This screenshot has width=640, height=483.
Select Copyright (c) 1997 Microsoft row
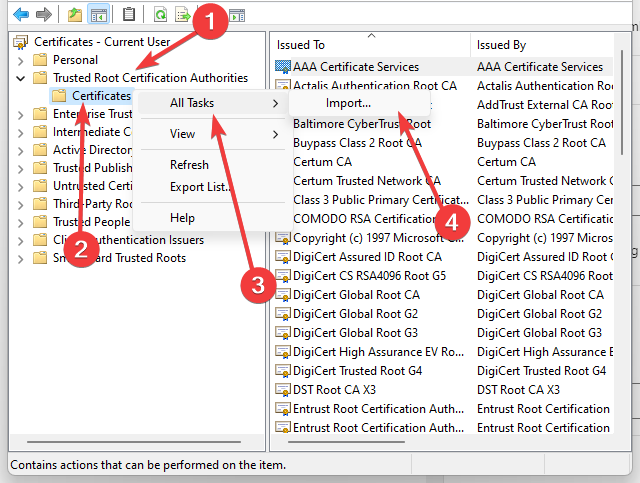point(443,238)
